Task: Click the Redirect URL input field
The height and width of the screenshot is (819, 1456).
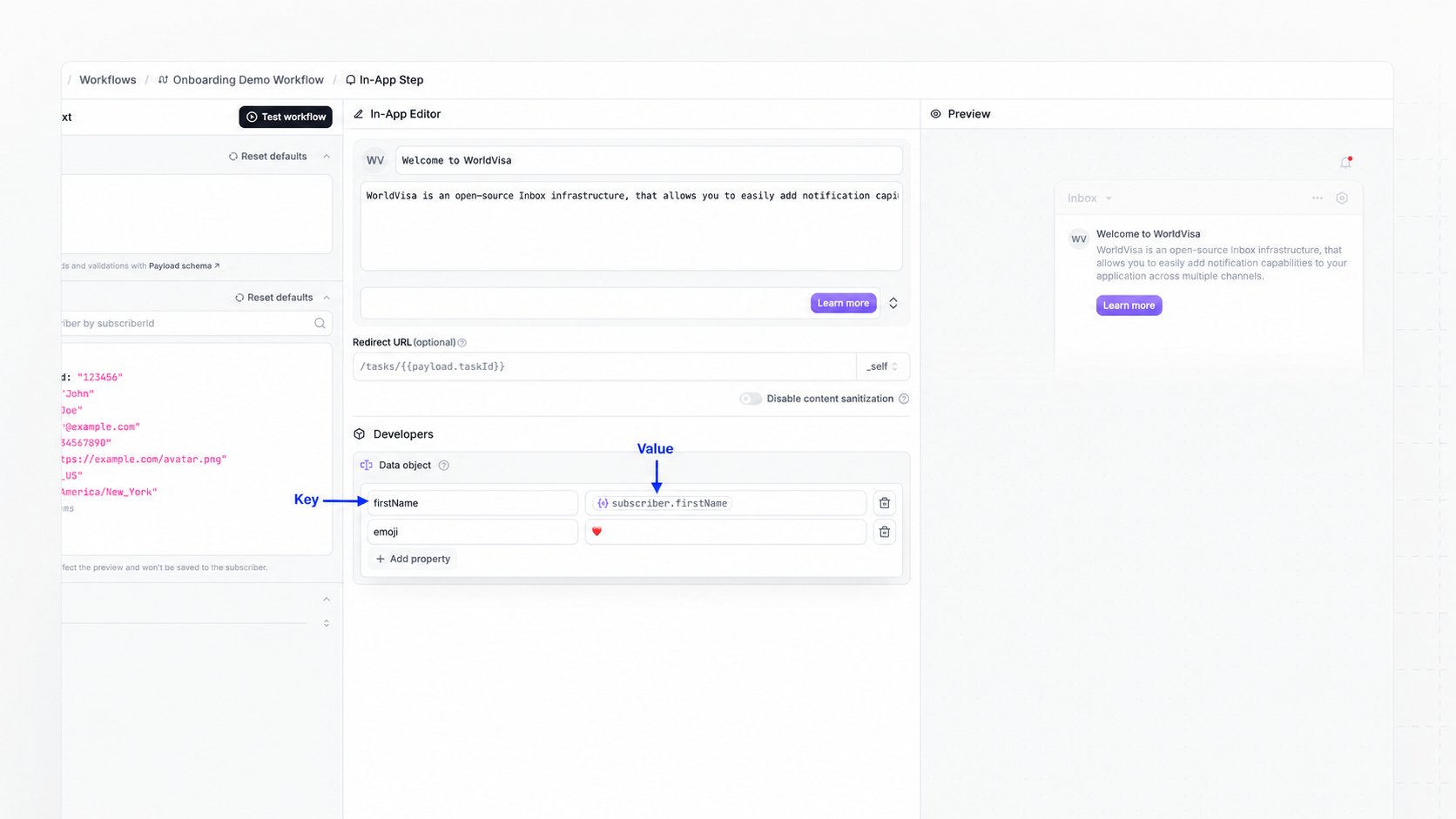Action: click(604, 366)
